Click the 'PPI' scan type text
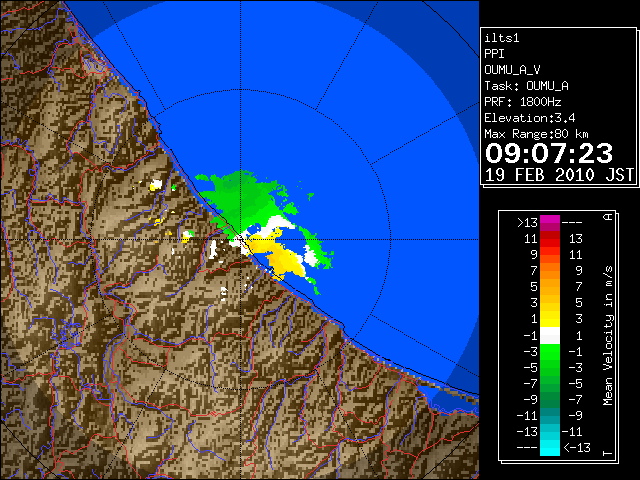Viewport: 640px width, 480px height. click(x=494, y=54)
